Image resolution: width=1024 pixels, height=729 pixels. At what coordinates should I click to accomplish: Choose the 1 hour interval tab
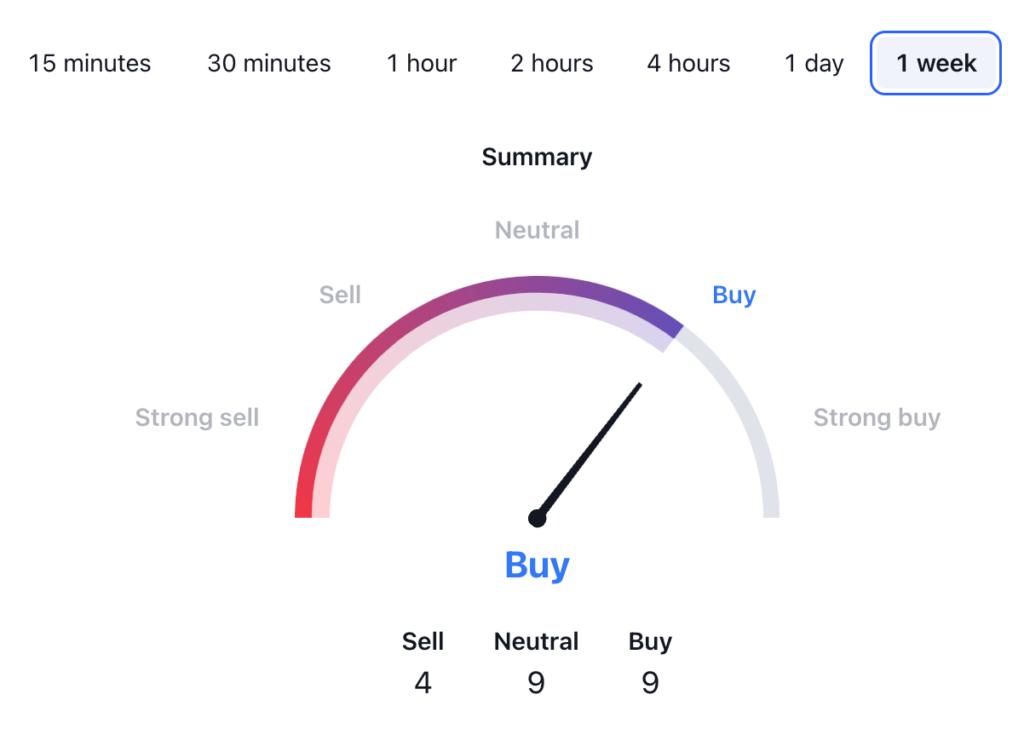point(422,63)
